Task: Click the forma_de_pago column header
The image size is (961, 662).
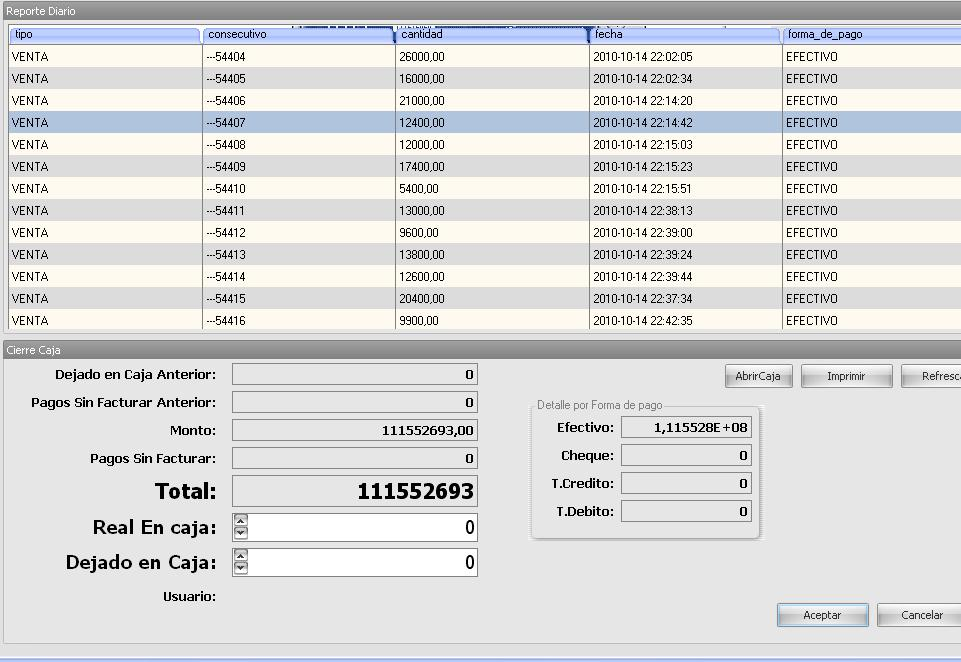Action: click(870, 35)
